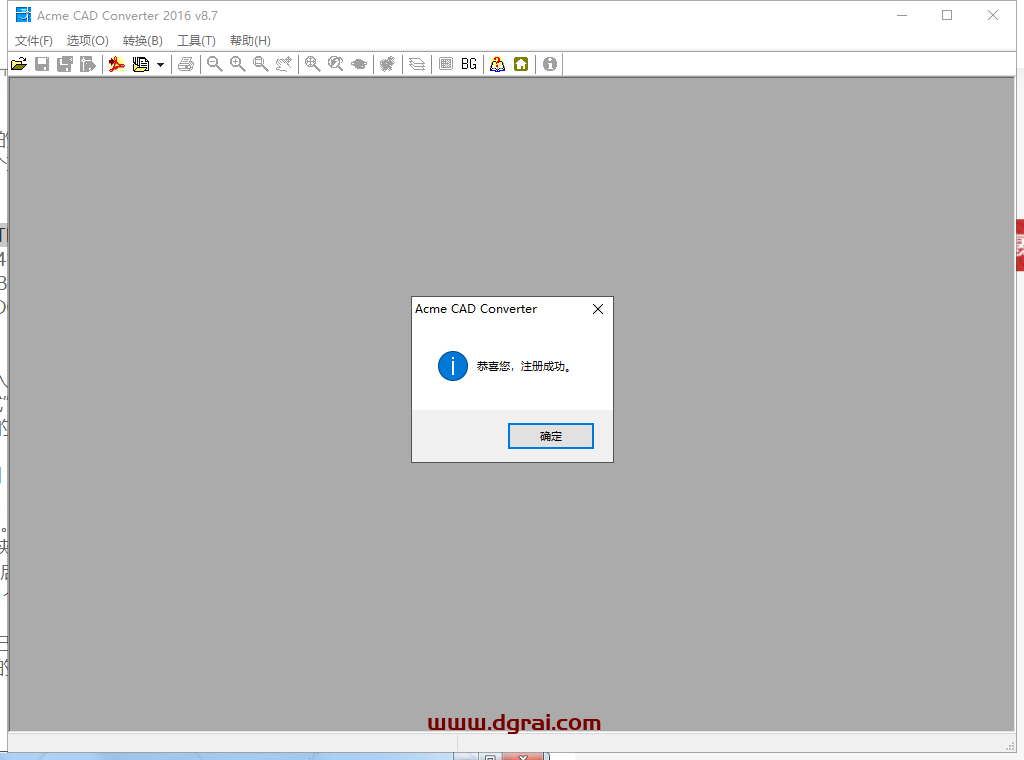Open the 帮助(H) menu
The height and width of the screenshot is (760, 1024).
pyautogui.click(x=250, y=40)
